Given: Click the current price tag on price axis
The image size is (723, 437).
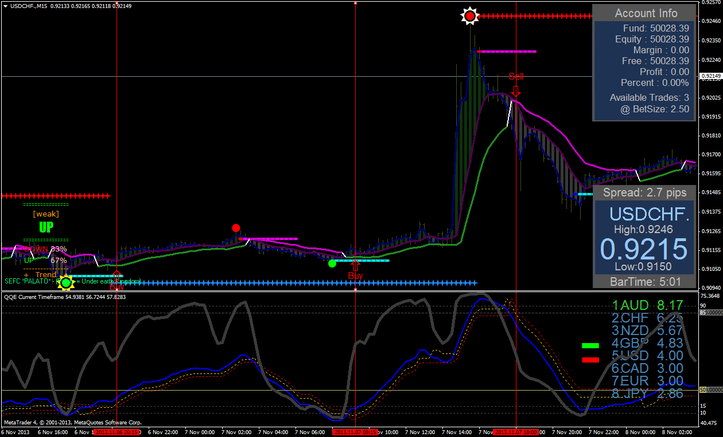Looking at the screenshot, I should pos(710,76).
